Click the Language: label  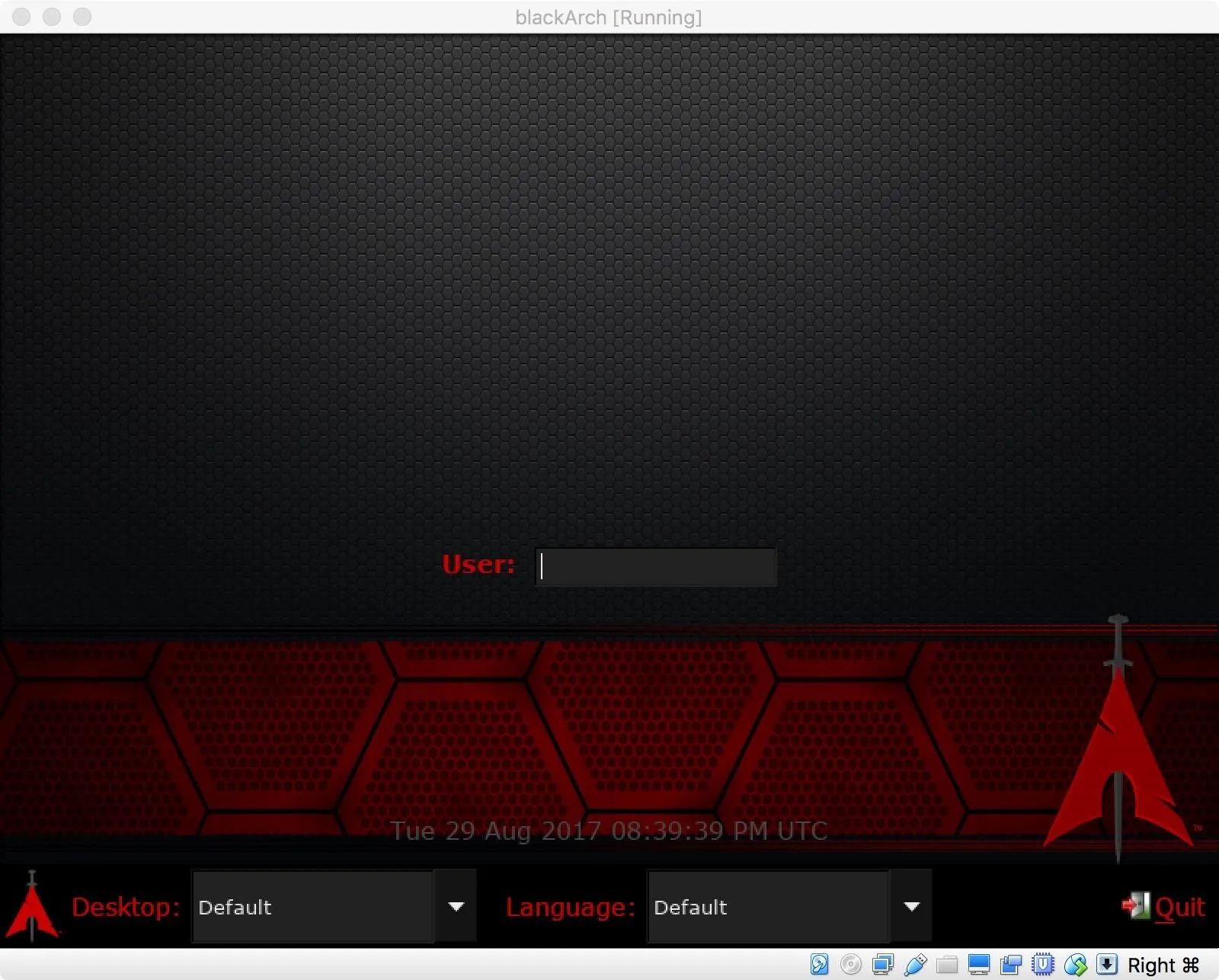571,908
